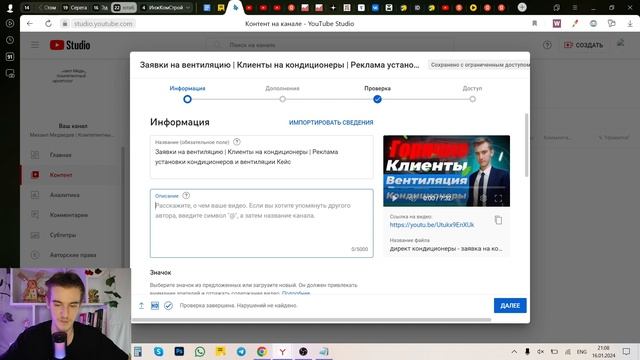
Task: Open video preview settings gear
Action: [x=484, y=198]
